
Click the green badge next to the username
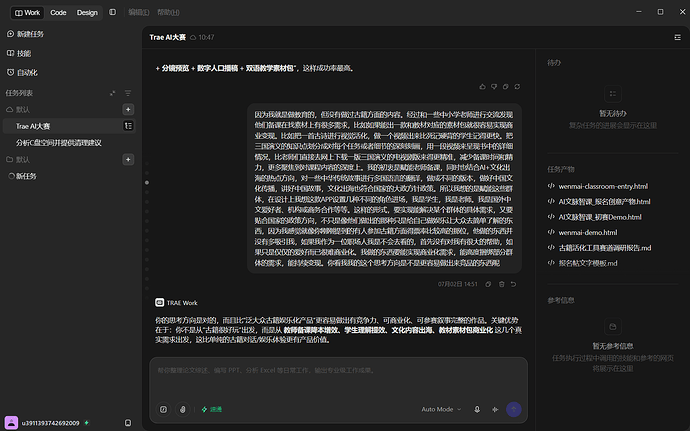tap(87, 423)
